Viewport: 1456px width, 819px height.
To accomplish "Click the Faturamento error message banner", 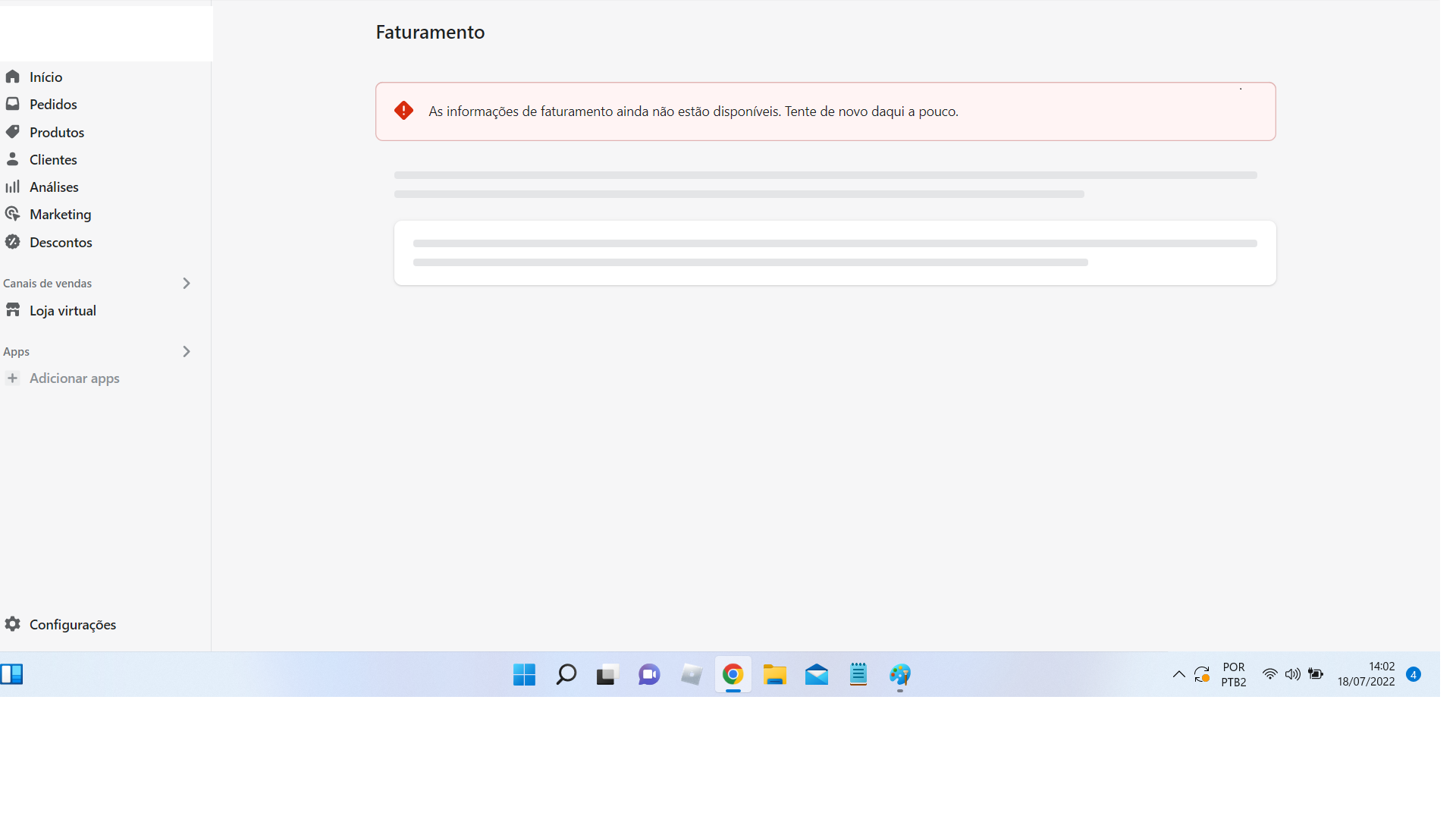I will [825, 111].
